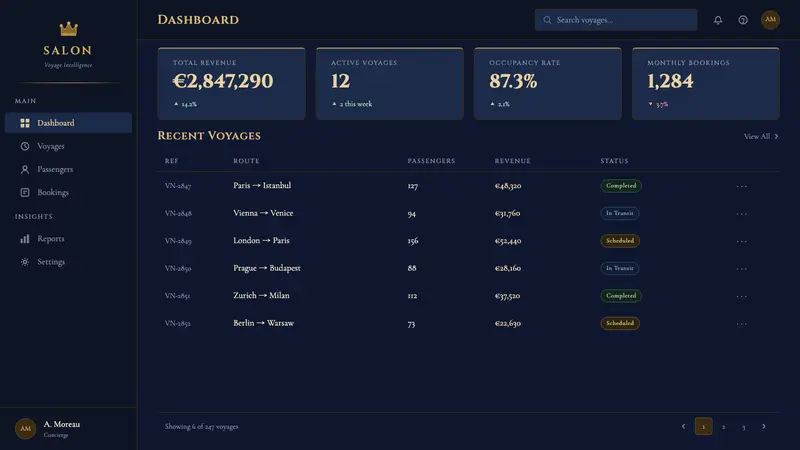Image resolution: width=800 pixels, height=450 pixels.
Task: Click the route Paris → Istanbul
Action: [262, 186]
